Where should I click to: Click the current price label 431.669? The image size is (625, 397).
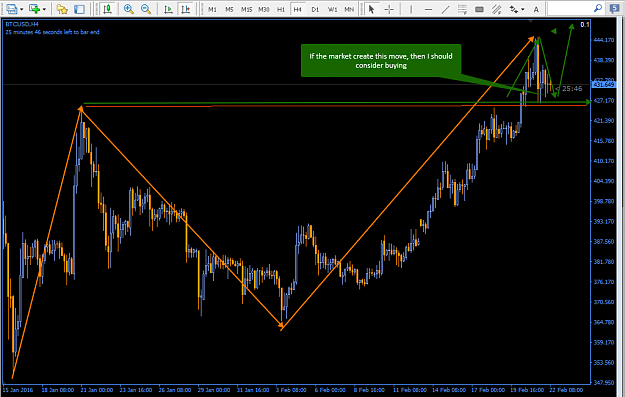(x=604, y=85)
